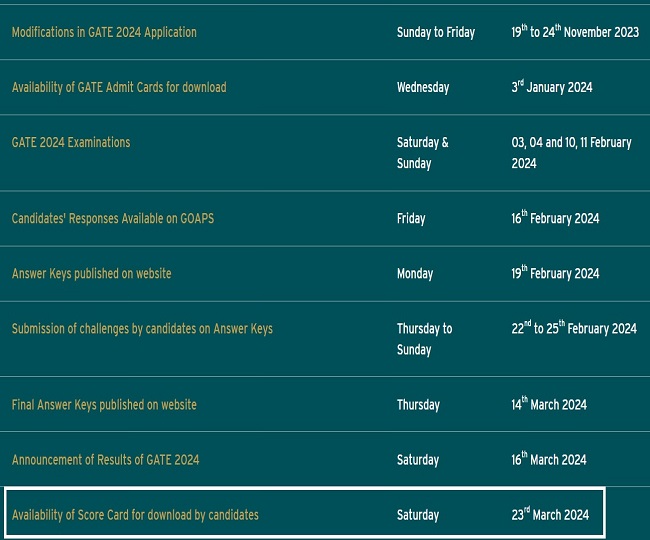Select the 'Thursday to Sunday' day cell
The height and width of the screenshot is (540, 650).
pos(424,339)
